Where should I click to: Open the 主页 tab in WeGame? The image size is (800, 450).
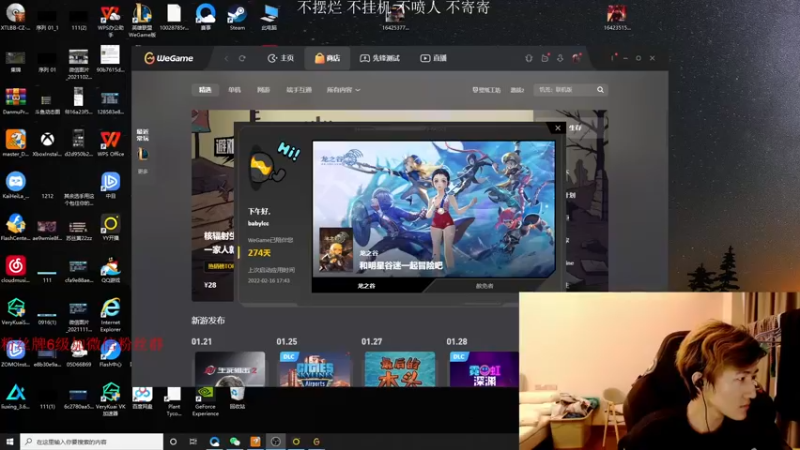click(x=281, y=58)
